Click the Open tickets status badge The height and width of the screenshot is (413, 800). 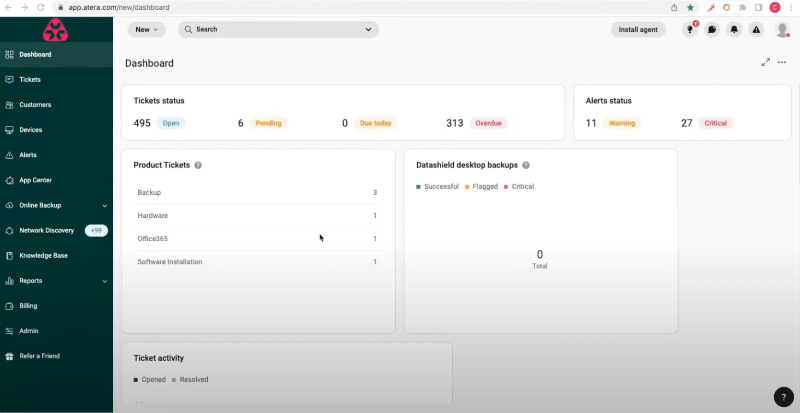tap(171, 123)
